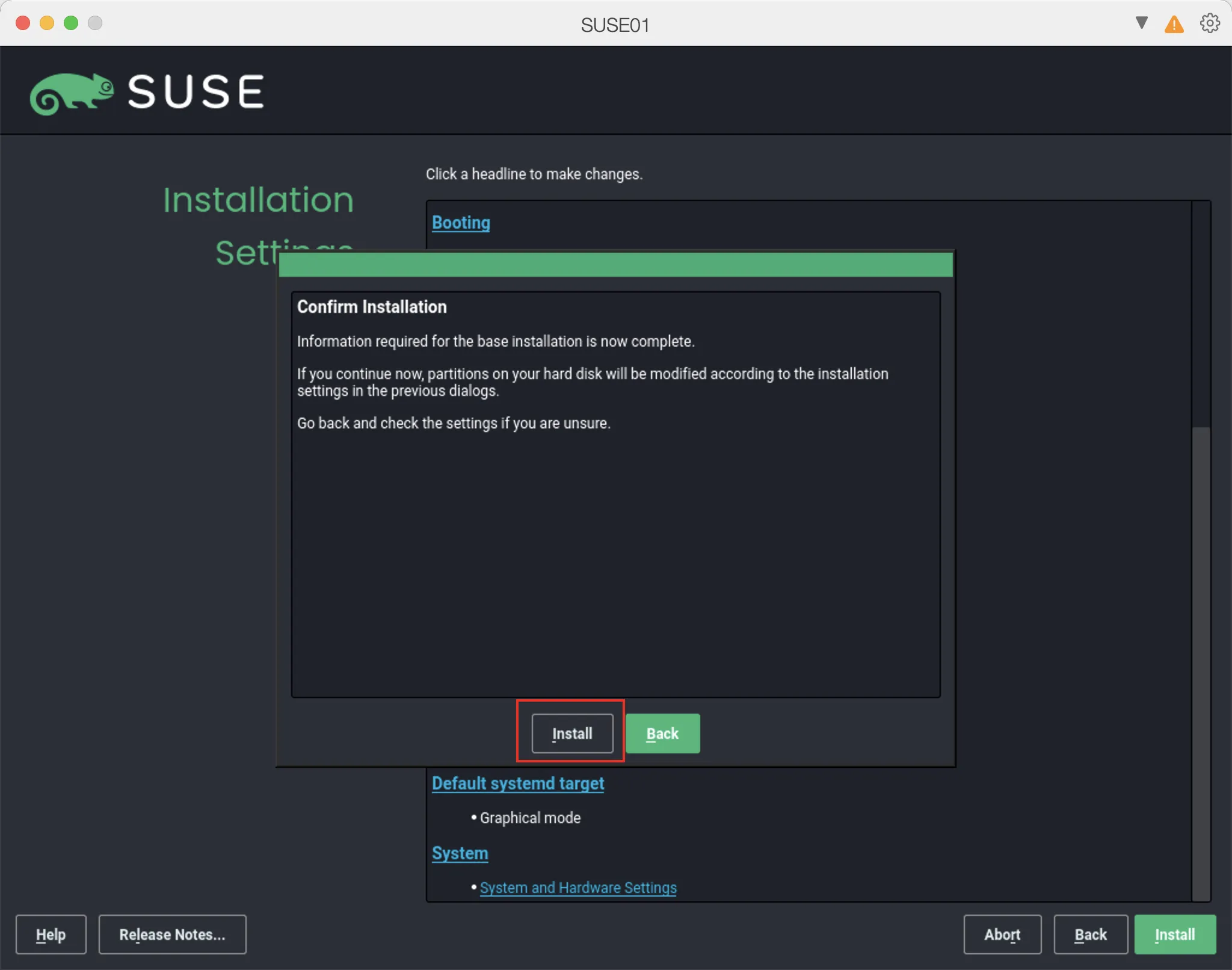The width and height of the screenshot is (1232, 970).
Task: Open the System settings headline
Action: click(x=459, y=853)
